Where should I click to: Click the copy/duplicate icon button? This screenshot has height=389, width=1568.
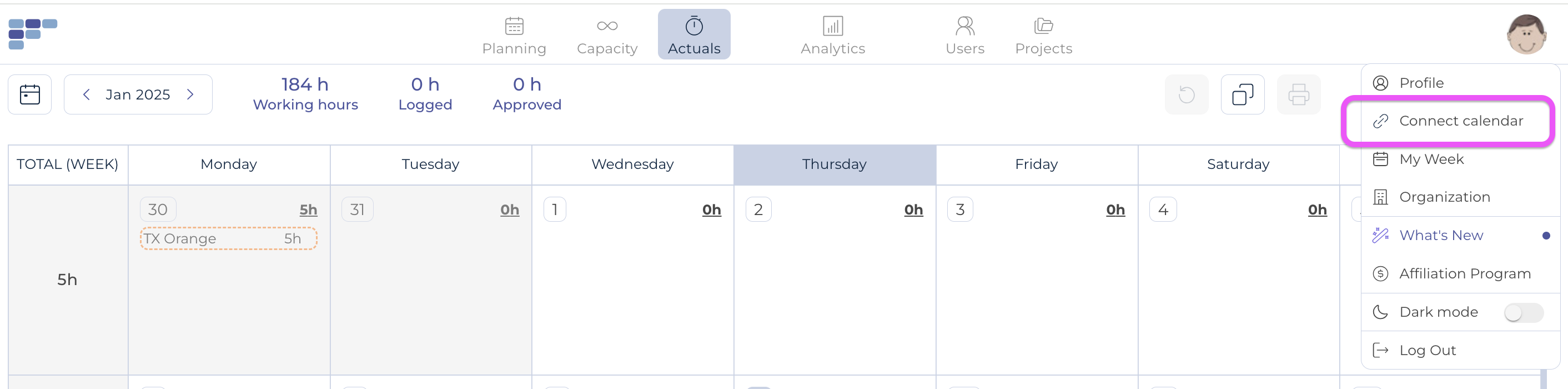(x=1242, y=94)
